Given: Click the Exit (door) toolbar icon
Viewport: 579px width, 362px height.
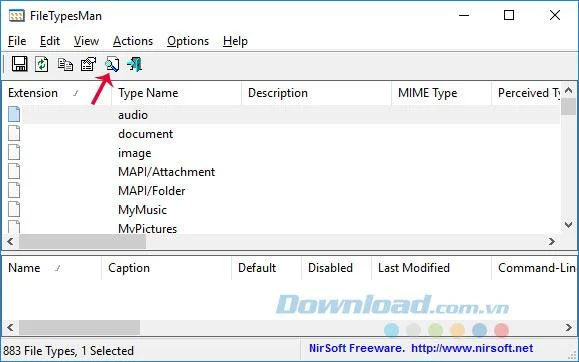Looking at the screenshot, I should [x=134, y=64].
